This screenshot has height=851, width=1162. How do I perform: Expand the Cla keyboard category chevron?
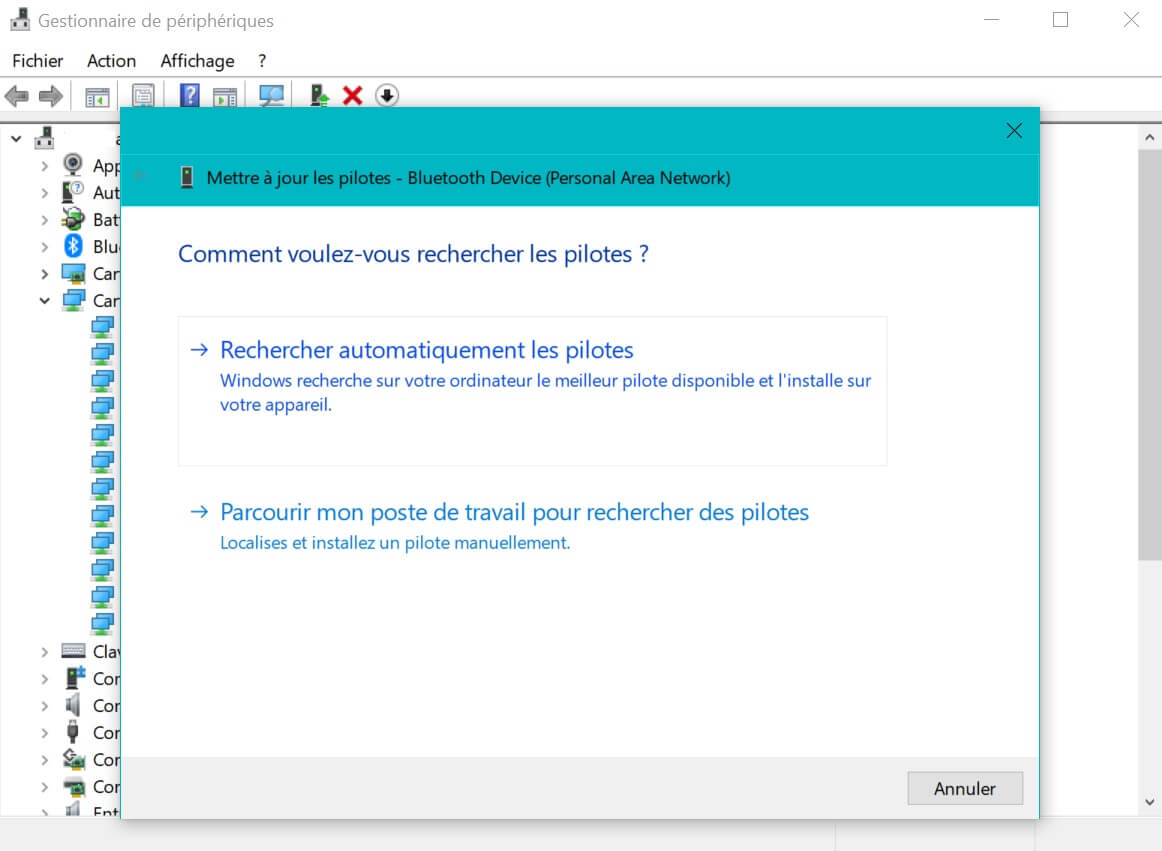click(x=44, y=652)
